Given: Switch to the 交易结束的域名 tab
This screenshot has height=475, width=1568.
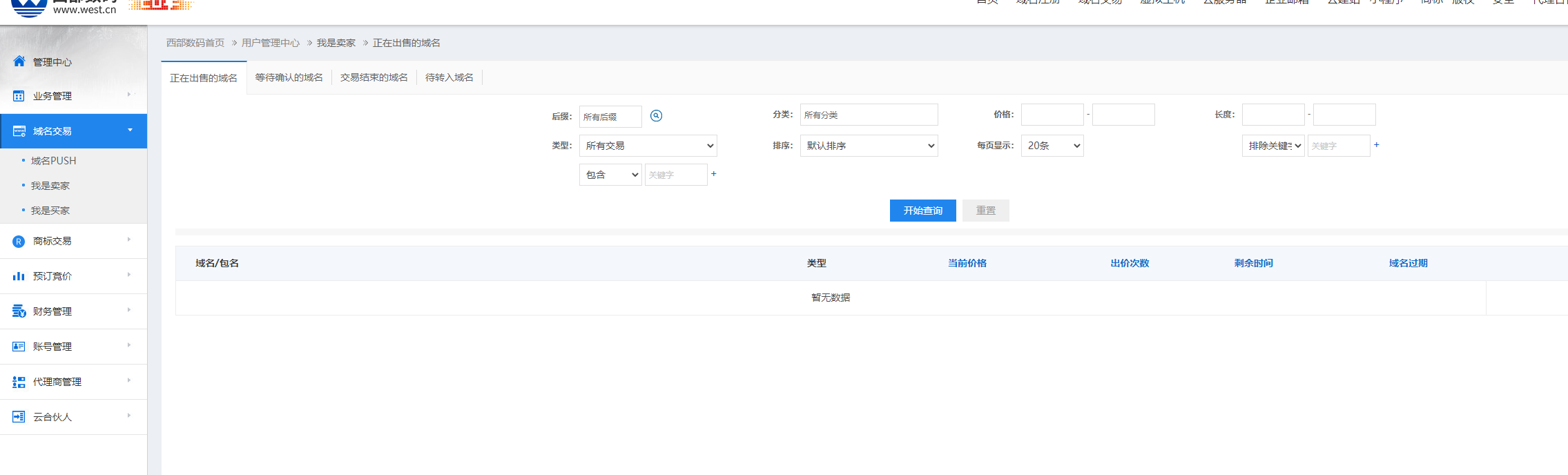Looking at the screenshot, I should pos(374,77).
